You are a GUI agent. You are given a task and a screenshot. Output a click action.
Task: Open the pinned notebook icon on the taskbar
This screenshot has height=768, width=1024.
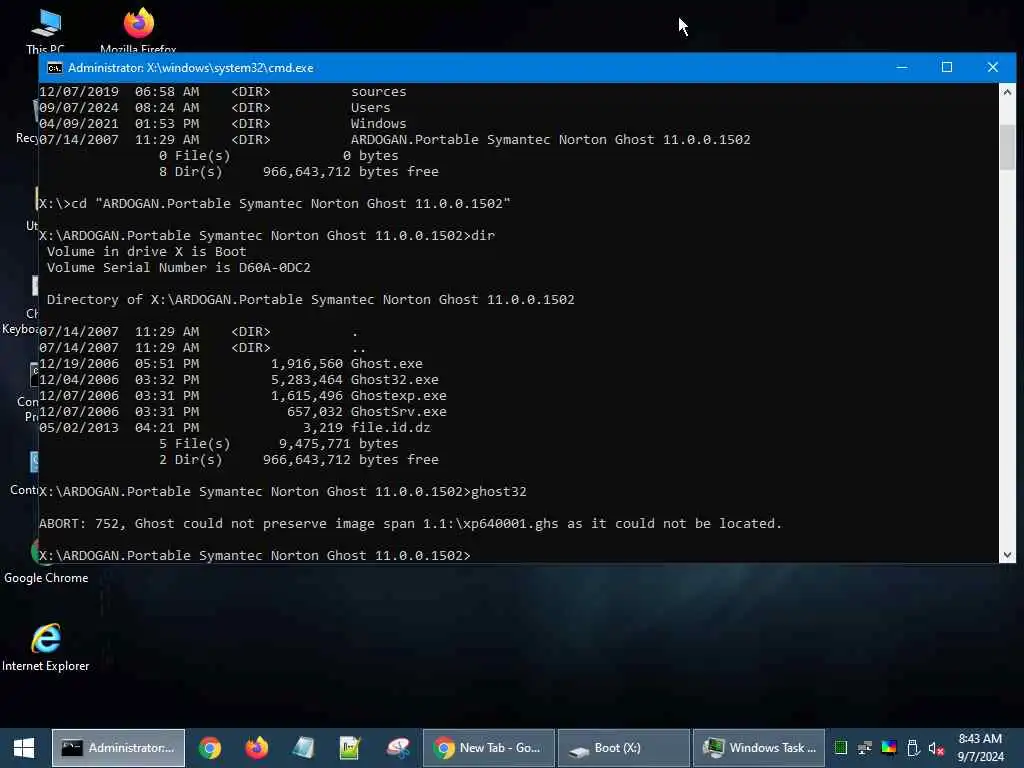click(x=303, y=748)
